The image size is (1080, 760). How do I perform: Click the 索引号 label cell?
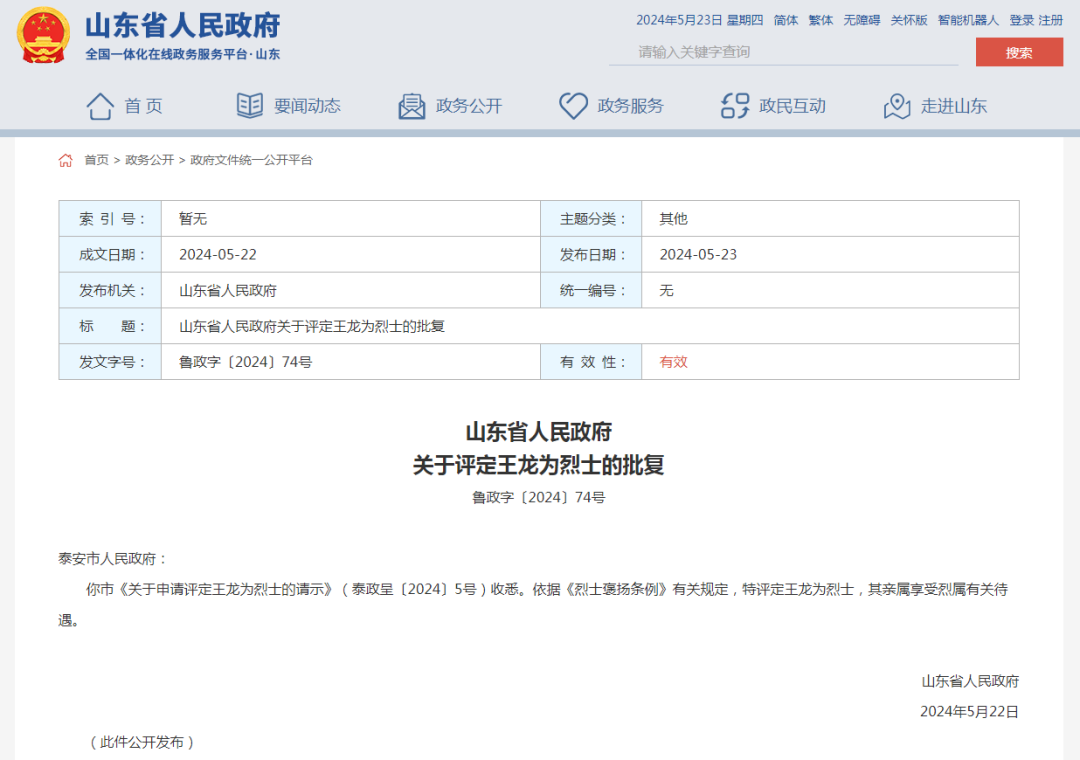pos(110,219)
